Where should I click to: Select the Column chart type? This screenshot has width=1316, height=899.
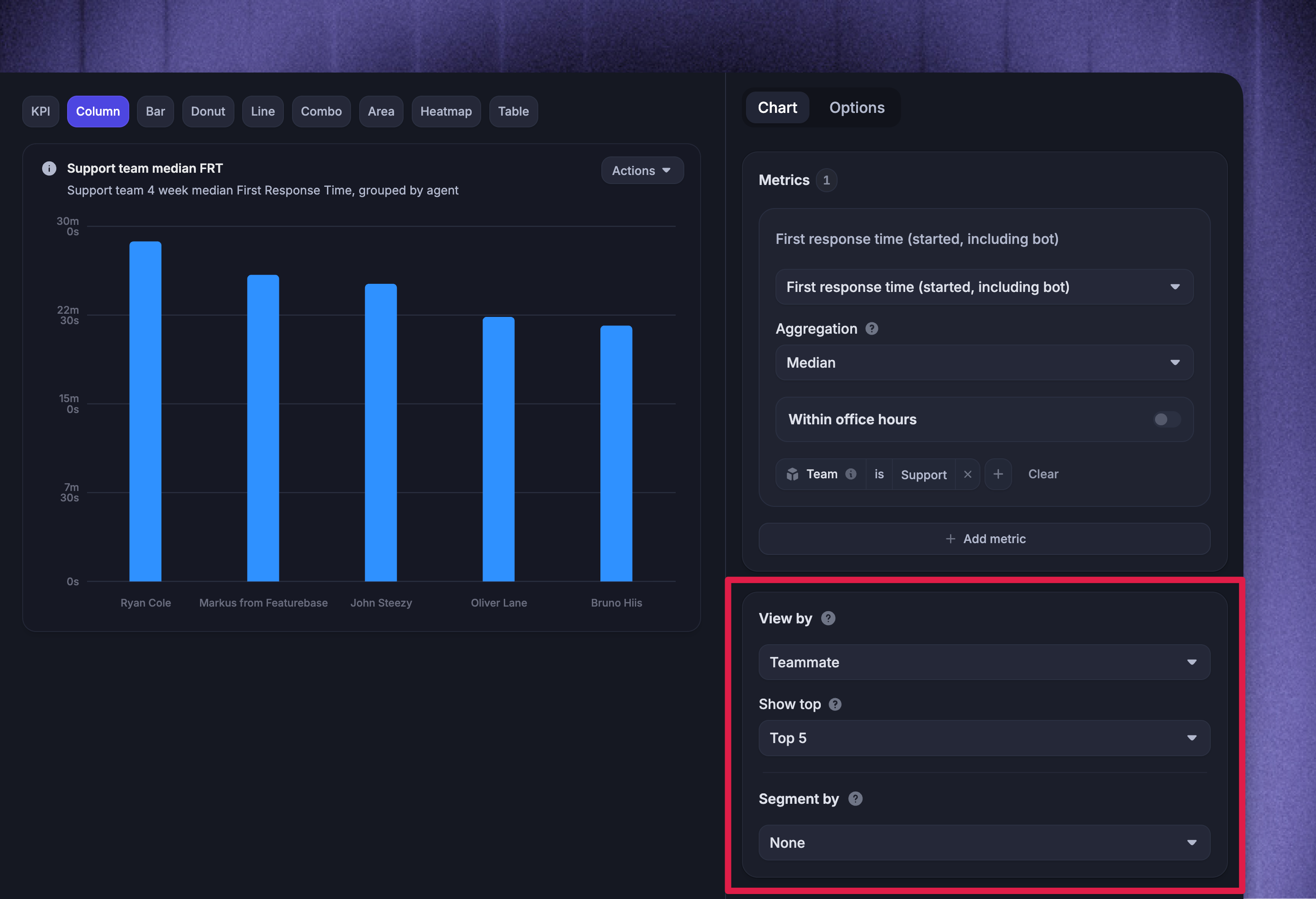(98, 112)
